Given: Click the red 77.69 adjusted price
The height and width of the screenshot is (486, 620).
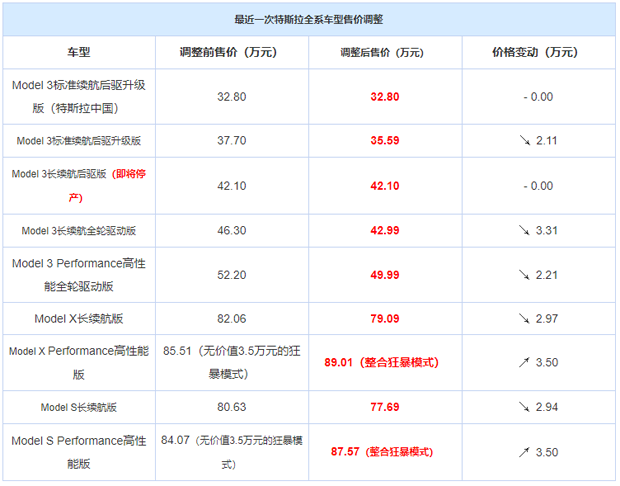Looking at the screenshot, I should point(385,407).
